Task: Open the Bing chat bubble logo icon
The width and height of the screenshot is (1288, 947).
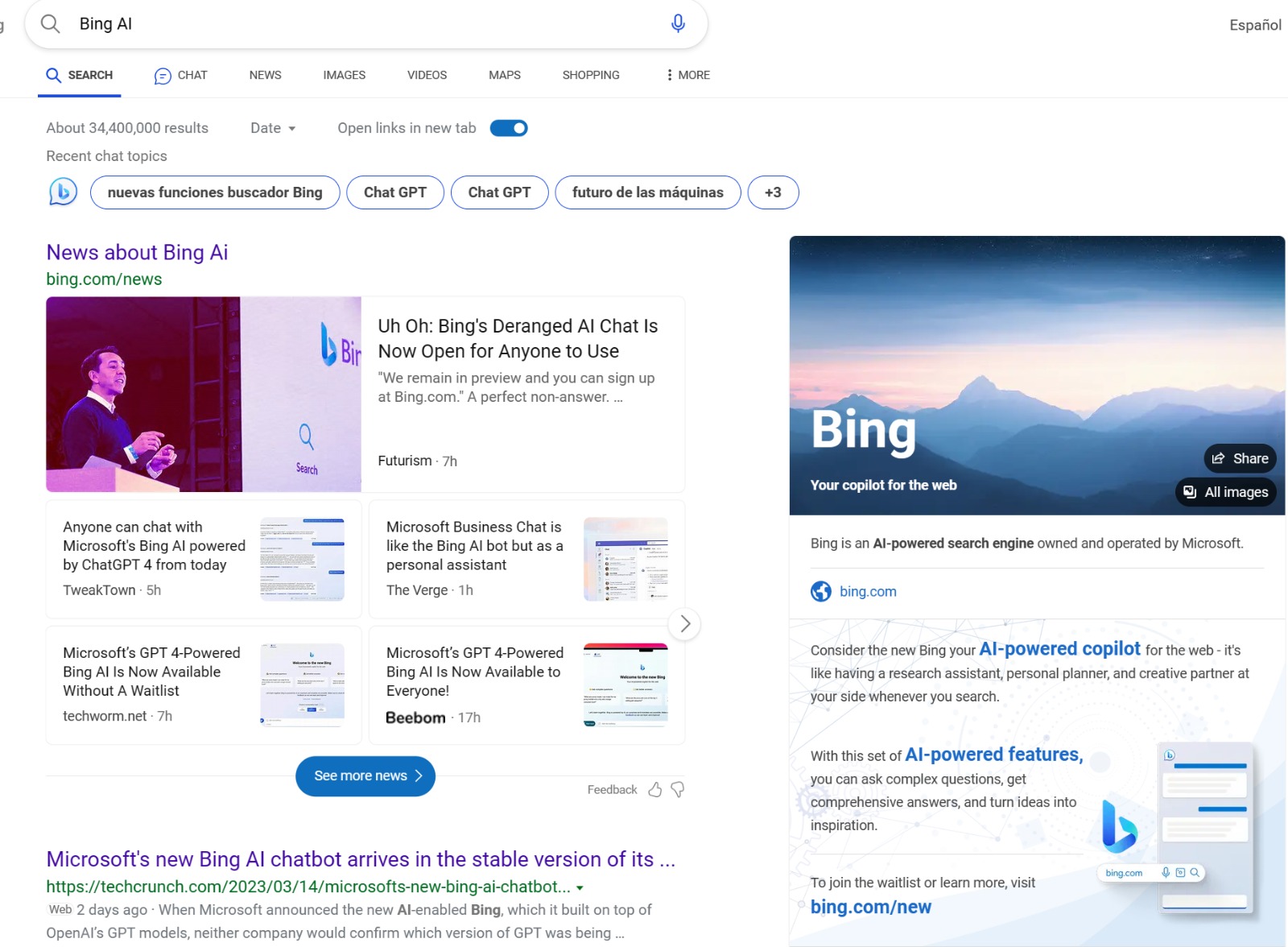Action: [63, 192]
